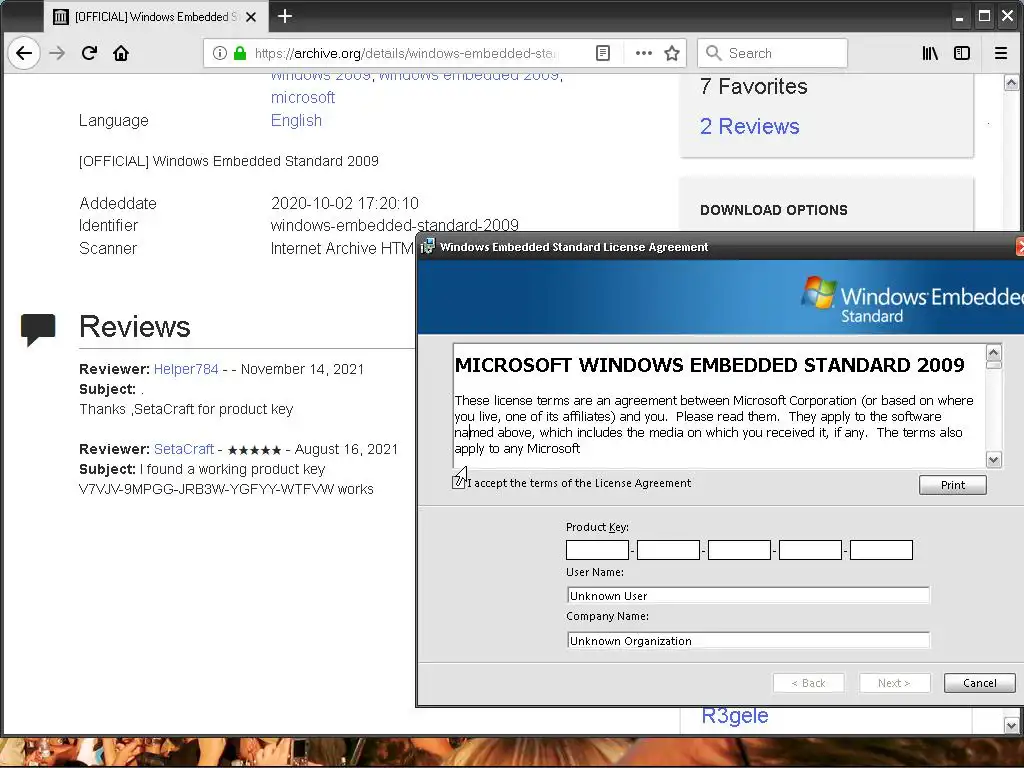Click the Next button in setup dialog
This screenshot has width=1024, height=768.
893,682
